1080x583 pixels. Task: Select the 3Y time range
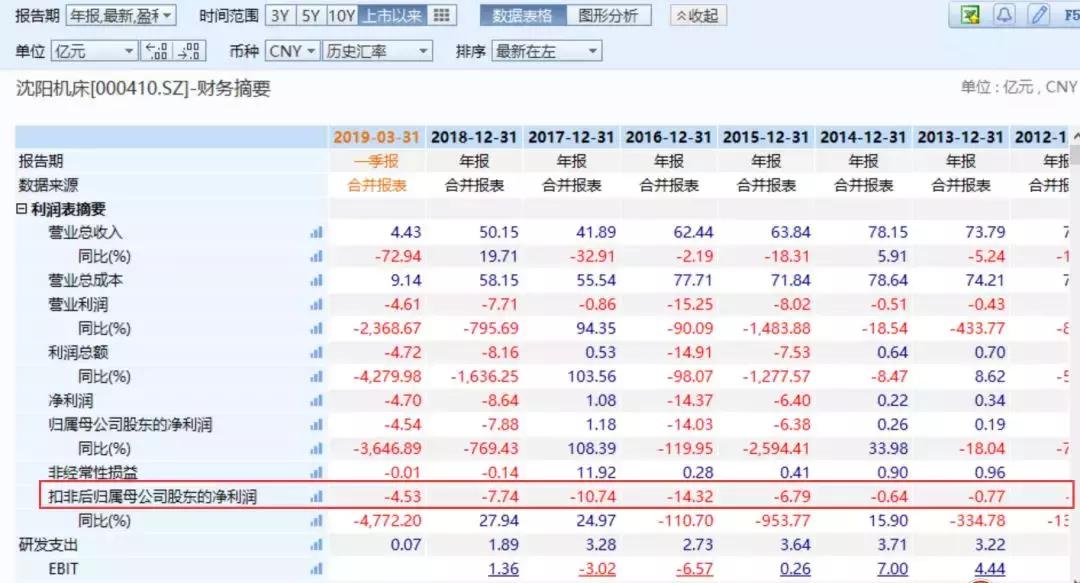280,15
